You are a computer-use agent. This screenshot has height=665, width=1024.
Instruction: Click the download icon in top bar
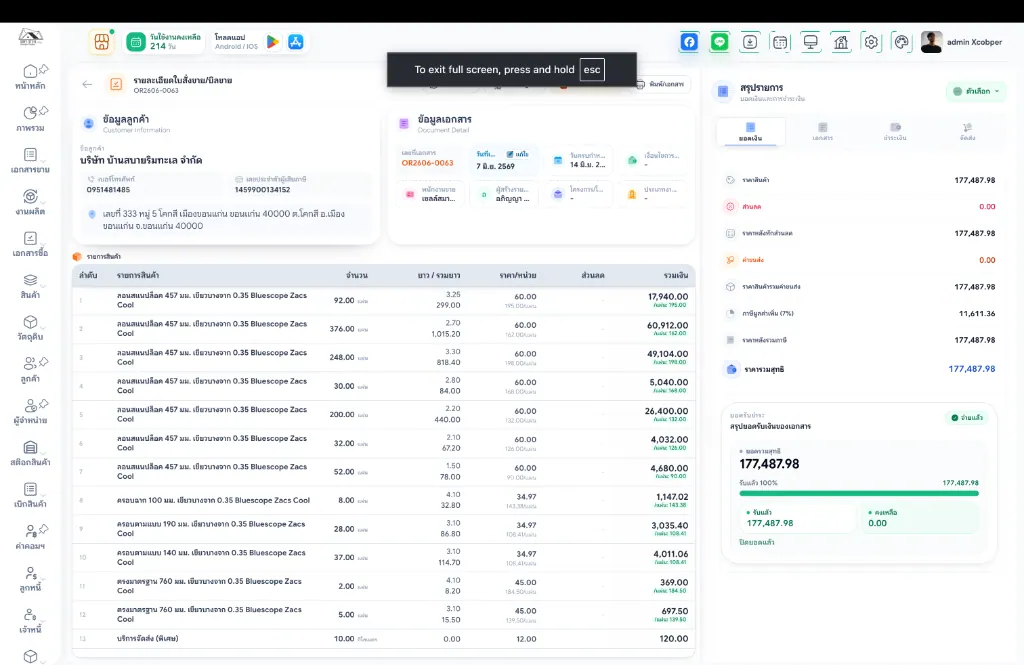[750, 42]
